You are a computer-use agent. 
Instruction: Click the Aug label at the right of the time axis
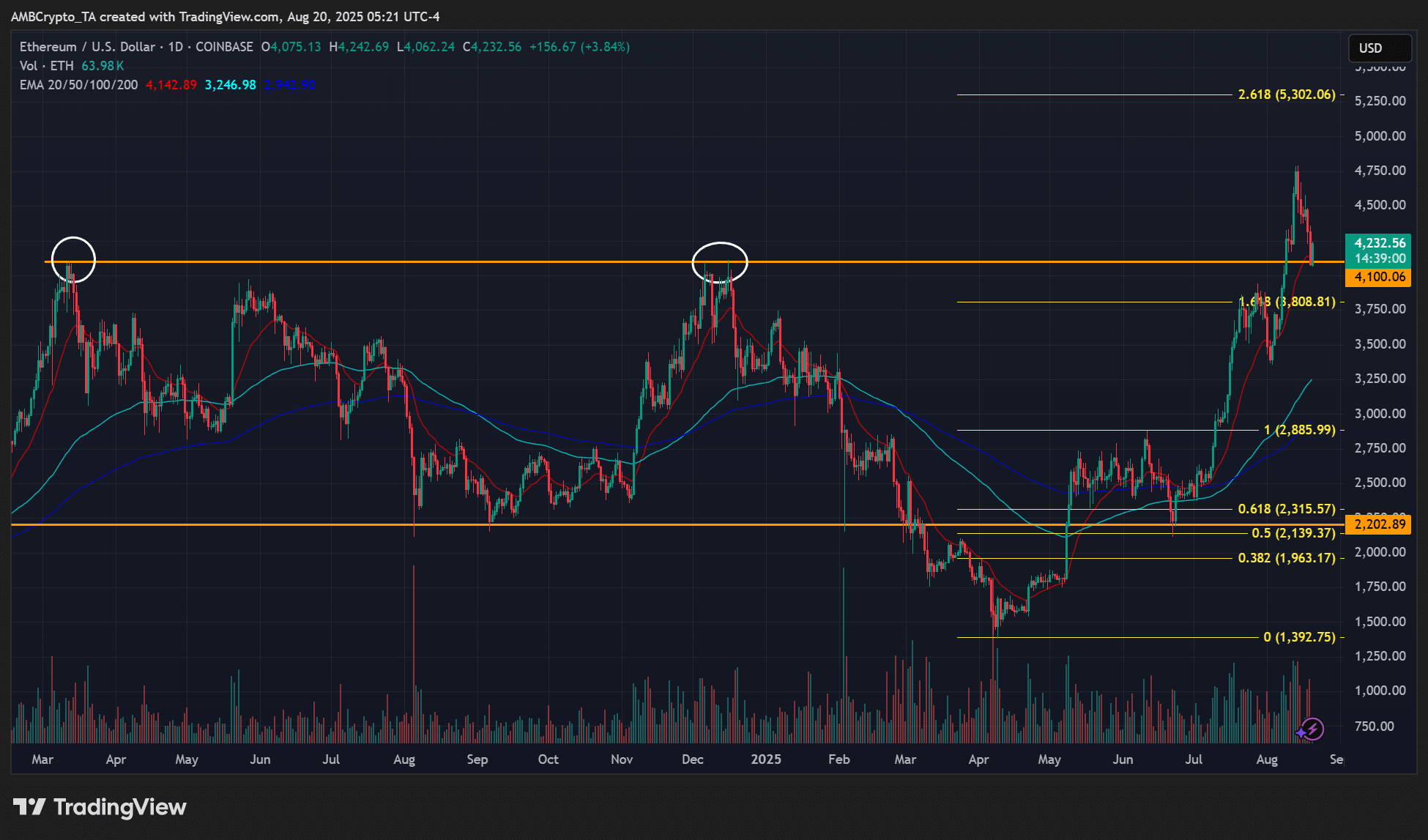(1267, 759)
